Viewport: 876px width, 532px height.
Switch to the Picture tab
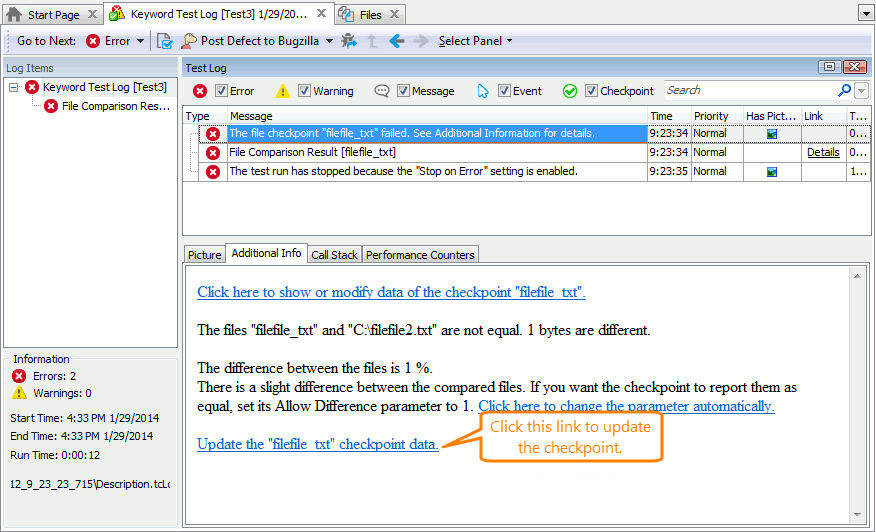(204, 255)
